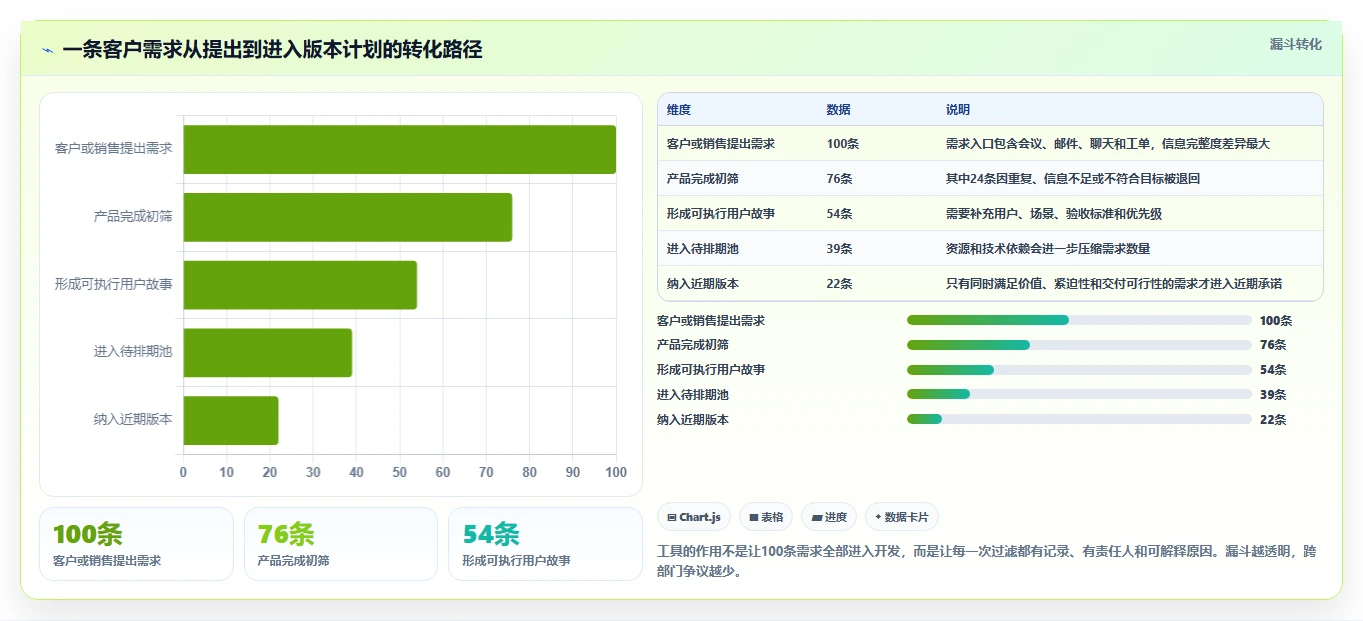Click the 进度 chip
The height and width of the screenshot is (621, 1363).
[829, 517]
